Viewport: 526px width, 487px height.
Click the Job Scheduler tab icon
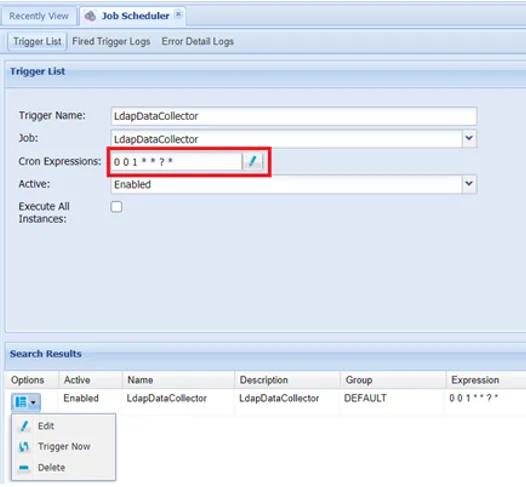90,16
